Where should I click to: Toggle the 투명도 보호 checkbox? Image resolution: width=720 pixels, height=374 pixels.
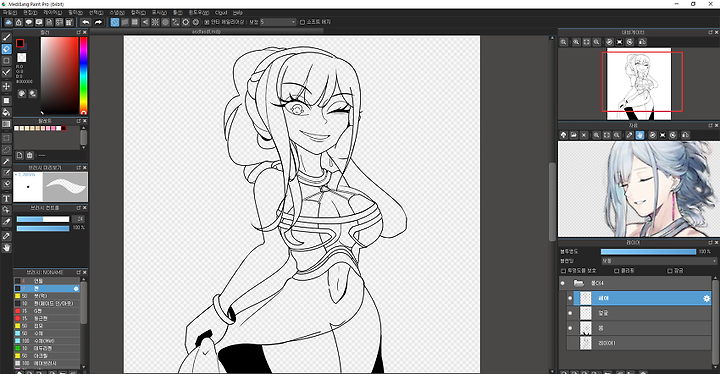[x=563, y=271]
